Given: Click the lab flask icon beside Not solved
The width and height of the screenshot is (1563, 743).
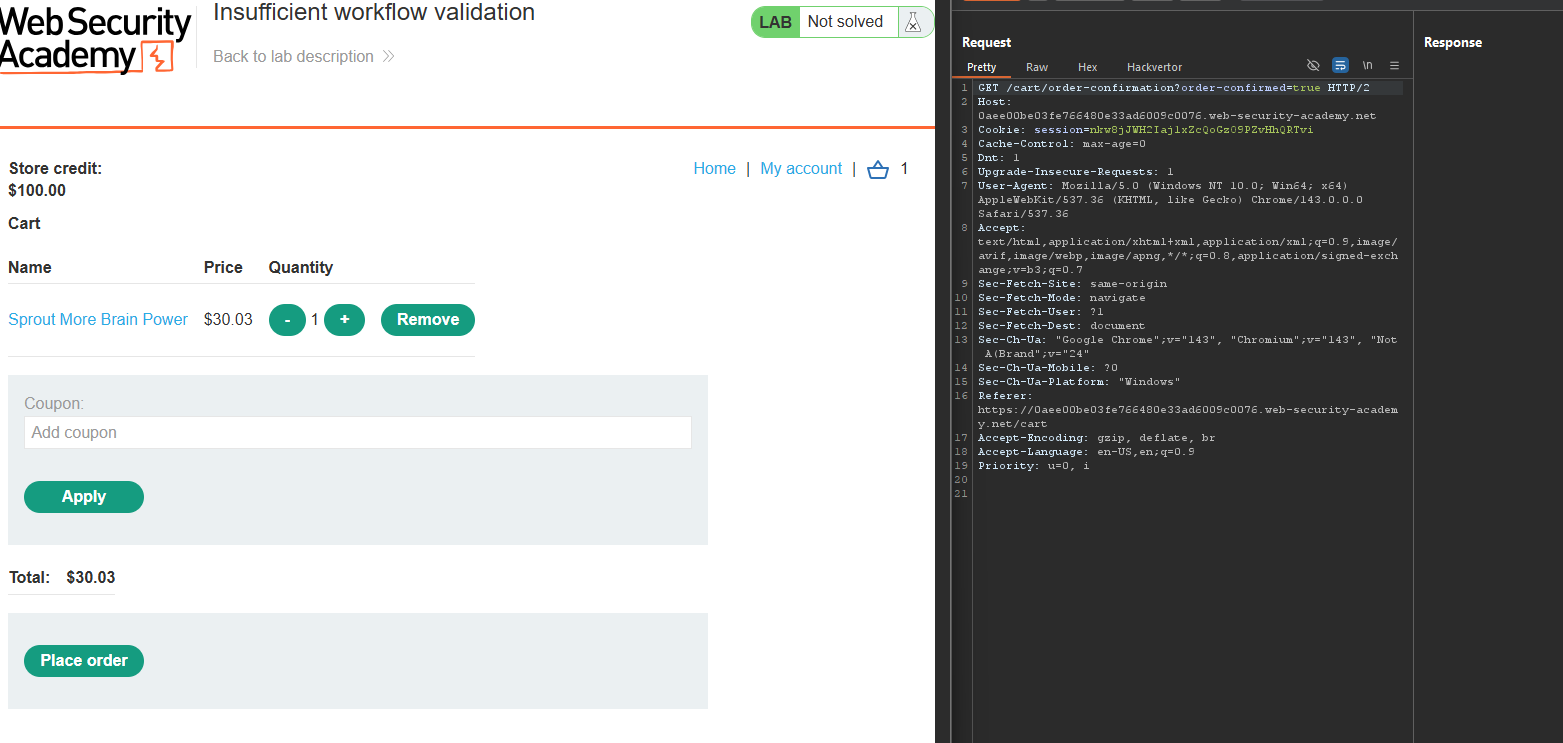Looking at the screenshot, I should [912, 22].
